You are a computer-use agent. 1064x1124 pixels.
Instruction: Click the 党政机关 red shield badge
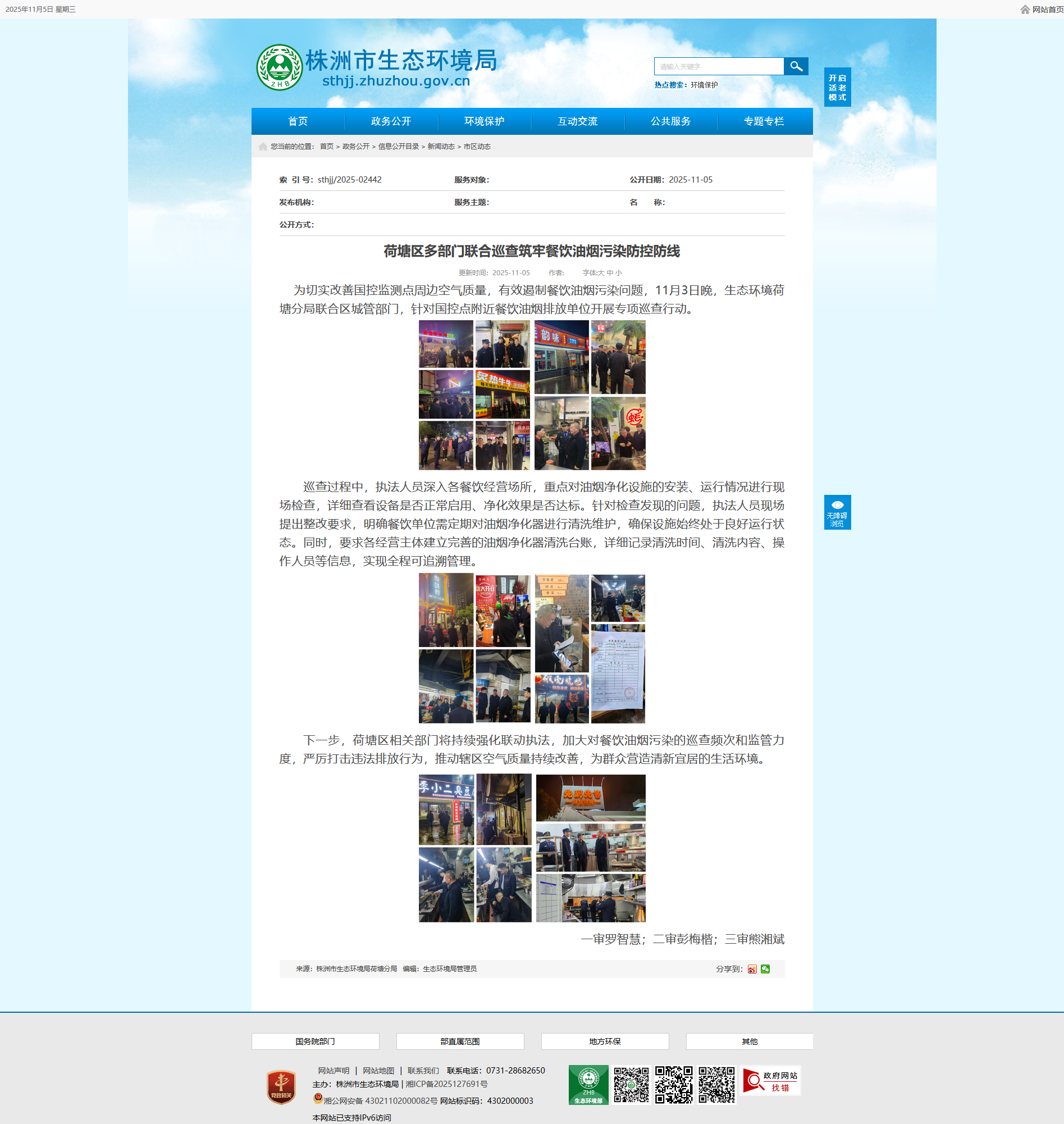point(281,1087)
